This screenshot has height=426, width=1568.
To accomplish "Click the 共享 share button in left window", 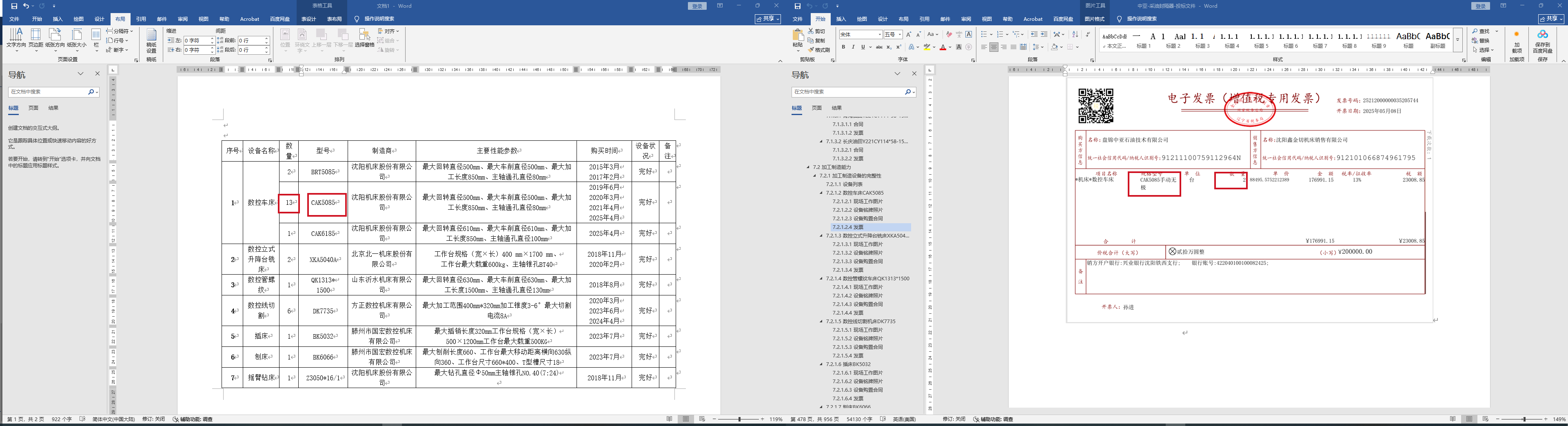I will click(767, 19).
